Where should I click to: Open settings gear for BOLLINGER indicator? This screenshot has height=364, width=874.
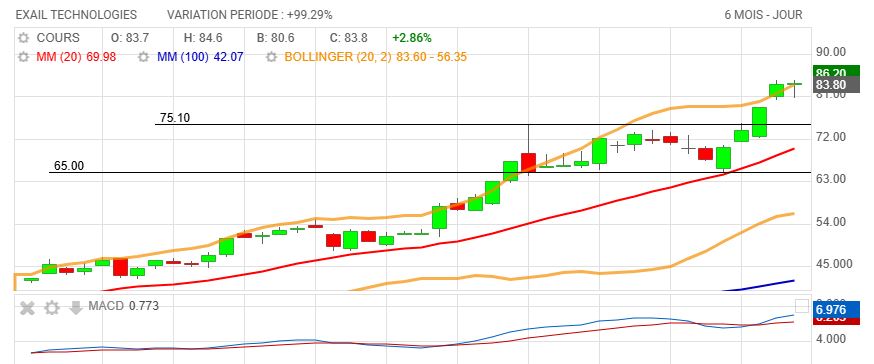(271, 57)
